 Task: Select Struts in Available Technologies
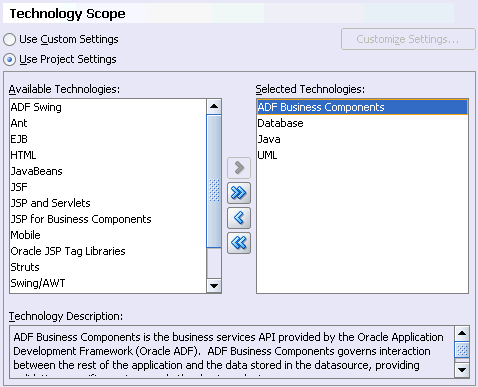pyautogui.click(x=108, y=267)
